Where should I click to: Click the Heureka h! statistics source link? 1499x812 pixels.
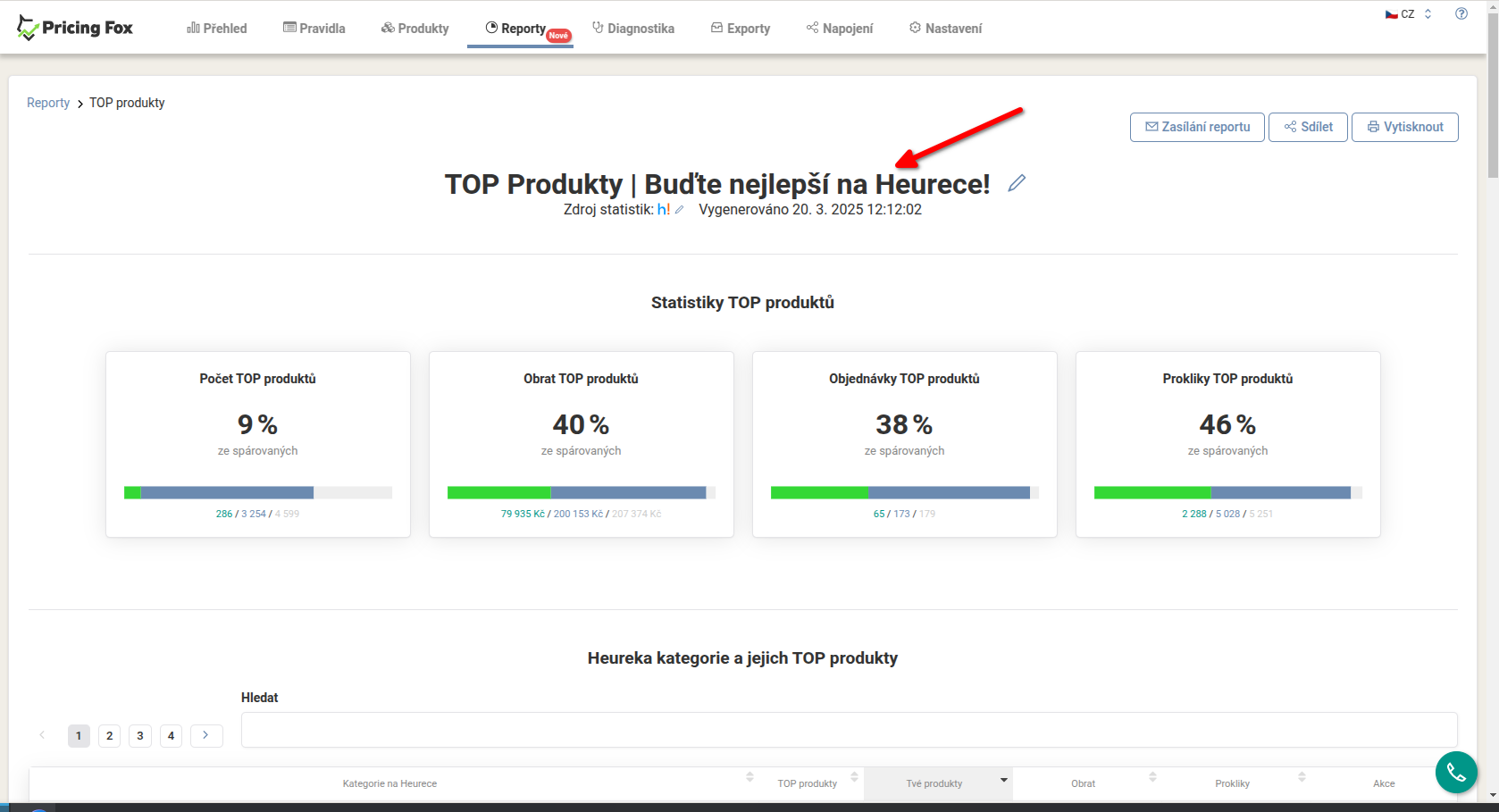point(664,209)
